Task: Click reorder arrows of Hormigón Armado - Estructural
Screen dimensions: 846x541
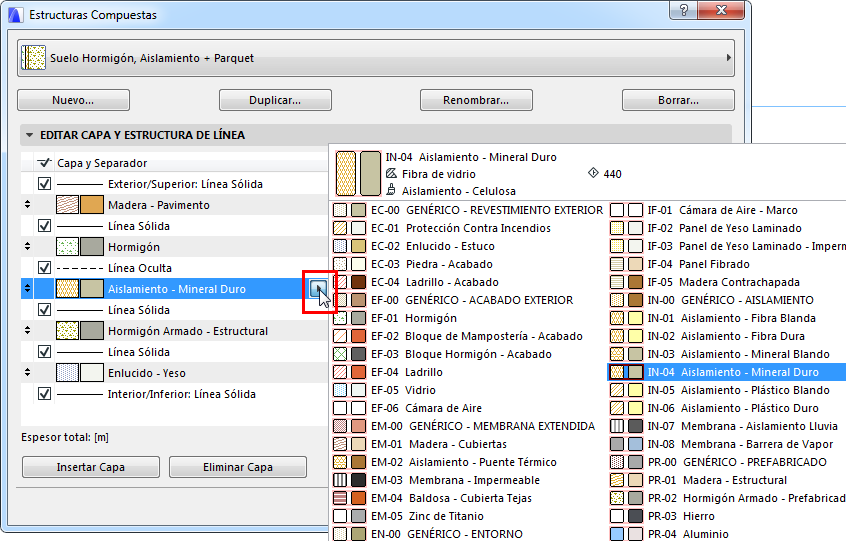Action: click(28, 331)
